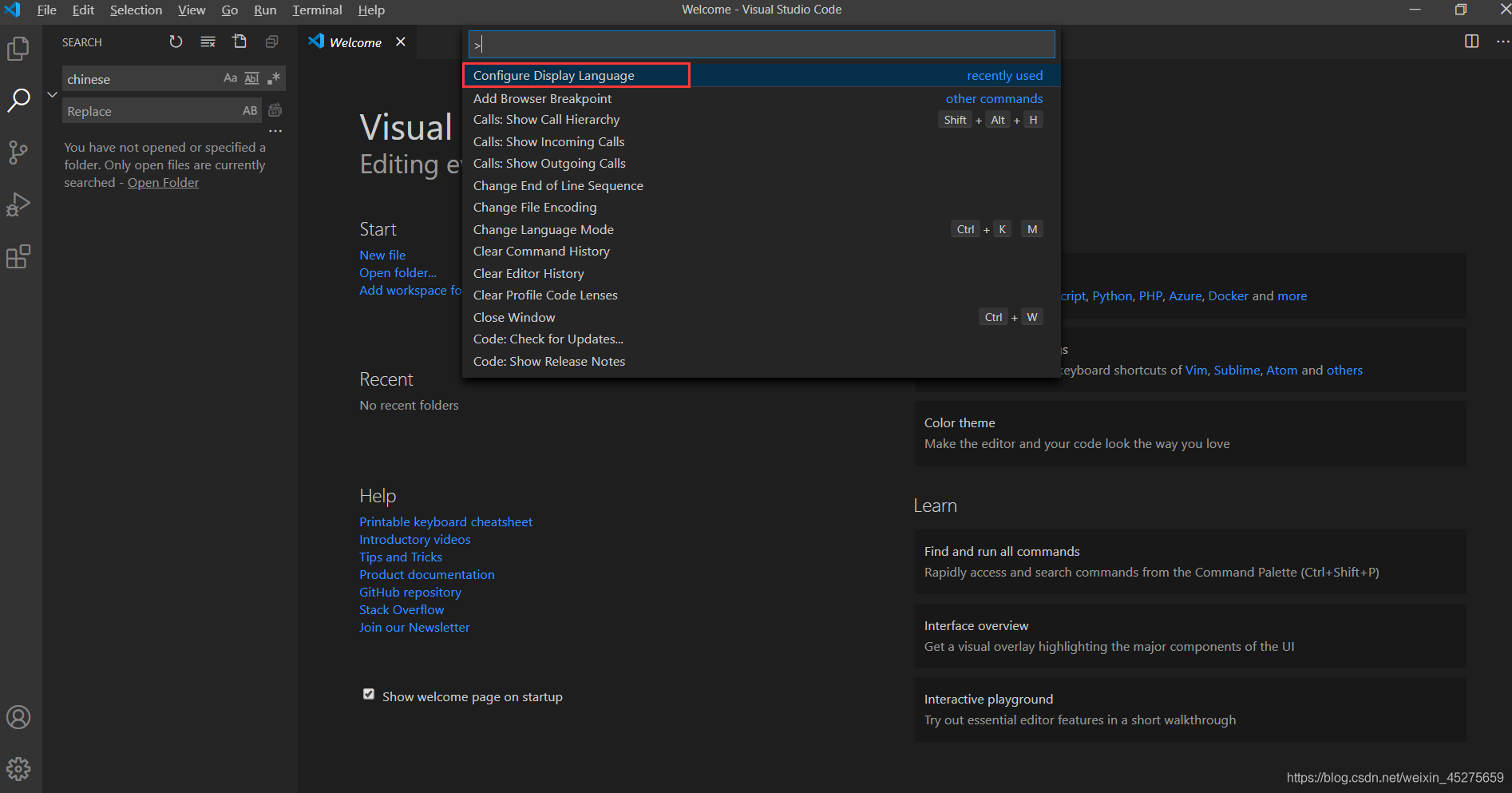Open the Extensions view
The image size is (1512, 793).
coord(18,256)
